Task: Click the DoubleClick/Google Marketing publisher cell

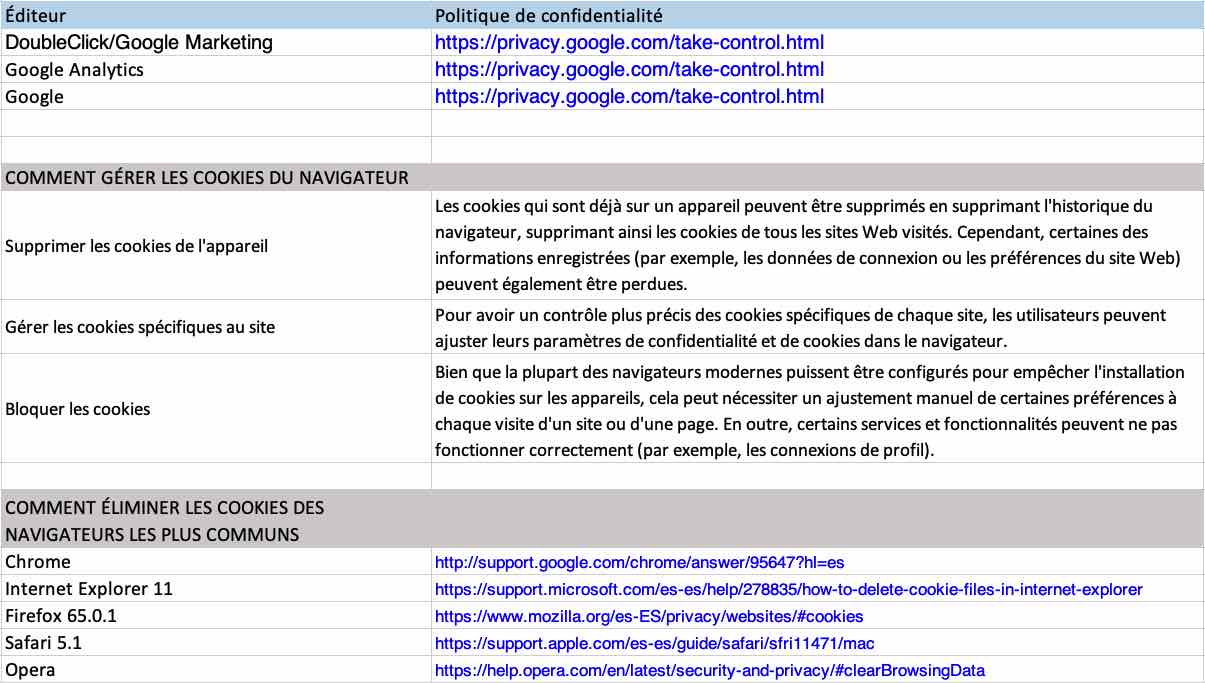Action: pos(138,43)
